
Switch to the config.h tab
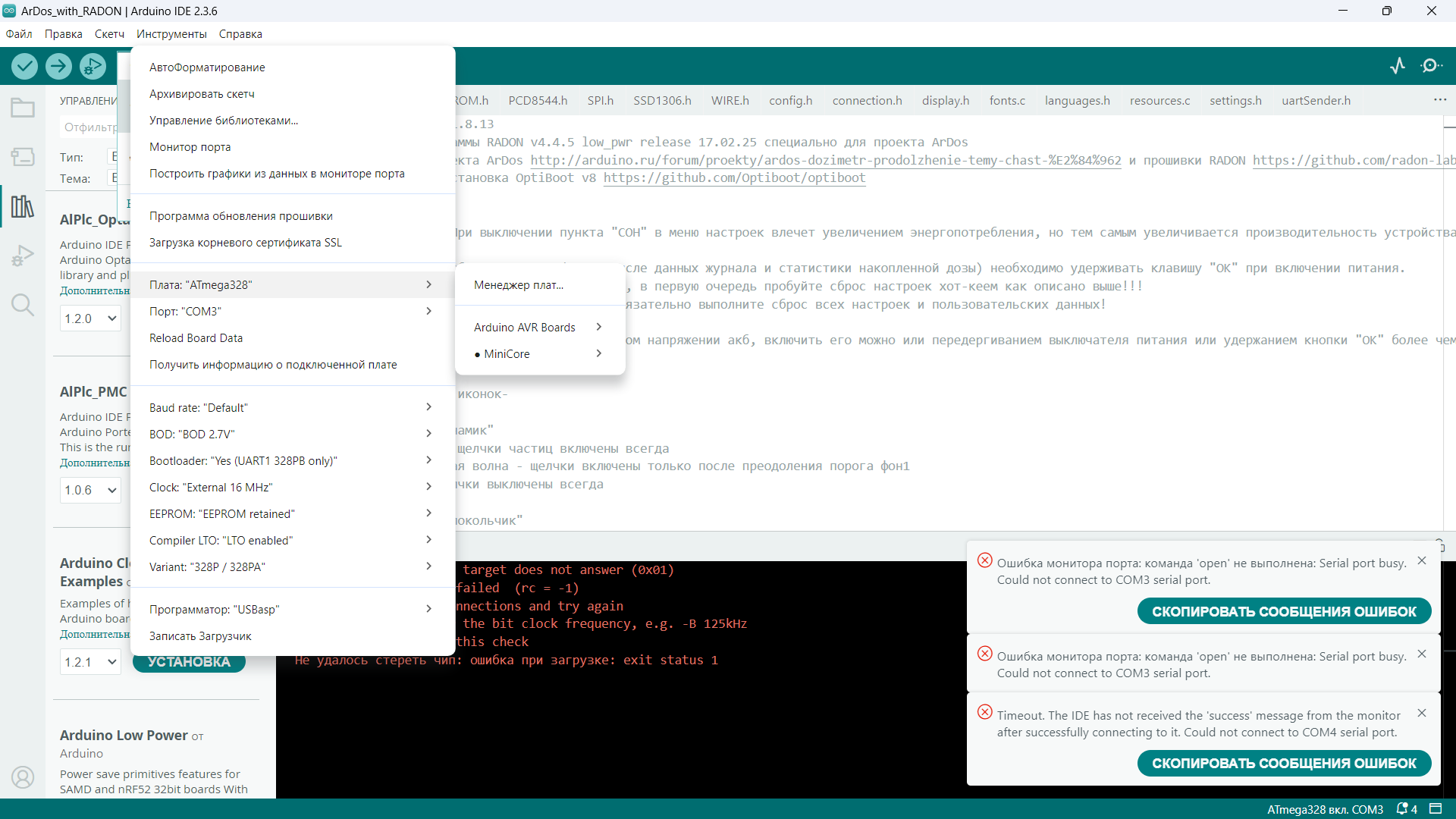tap(790, 101)
